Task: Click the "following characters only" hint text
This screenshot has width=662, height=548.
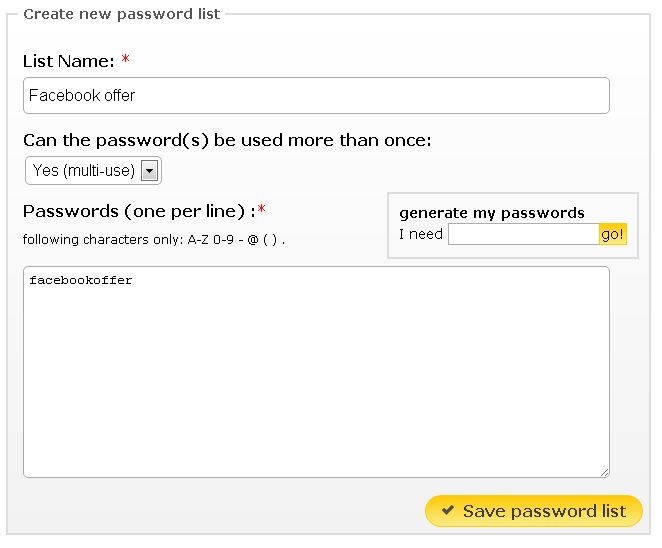Action: click(154, 240)
